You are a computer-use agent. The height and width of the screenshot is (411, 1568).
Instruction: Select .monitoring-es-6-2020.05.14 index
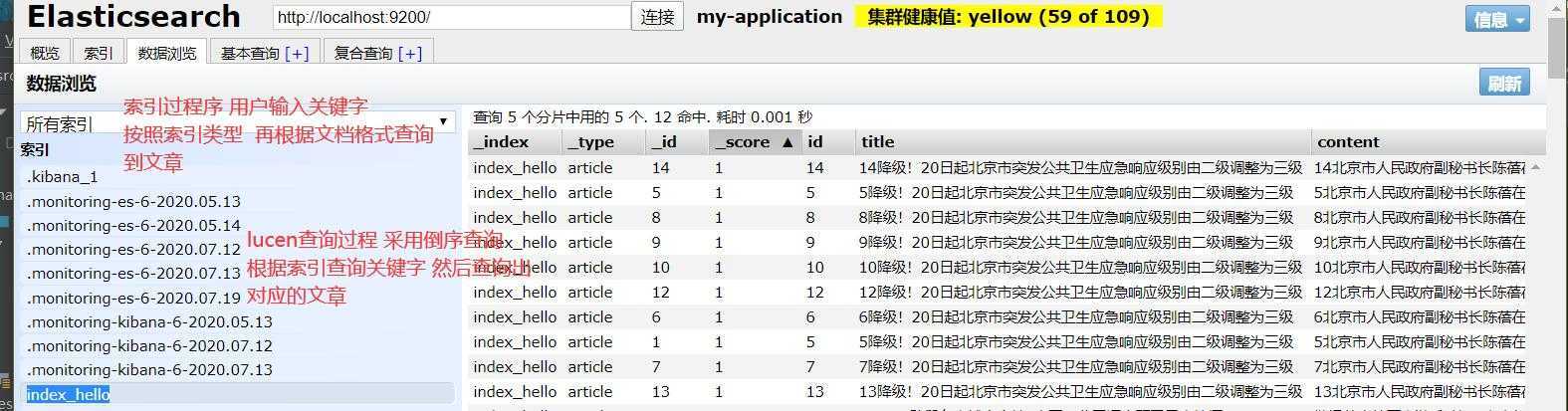[x=238, y=225]
